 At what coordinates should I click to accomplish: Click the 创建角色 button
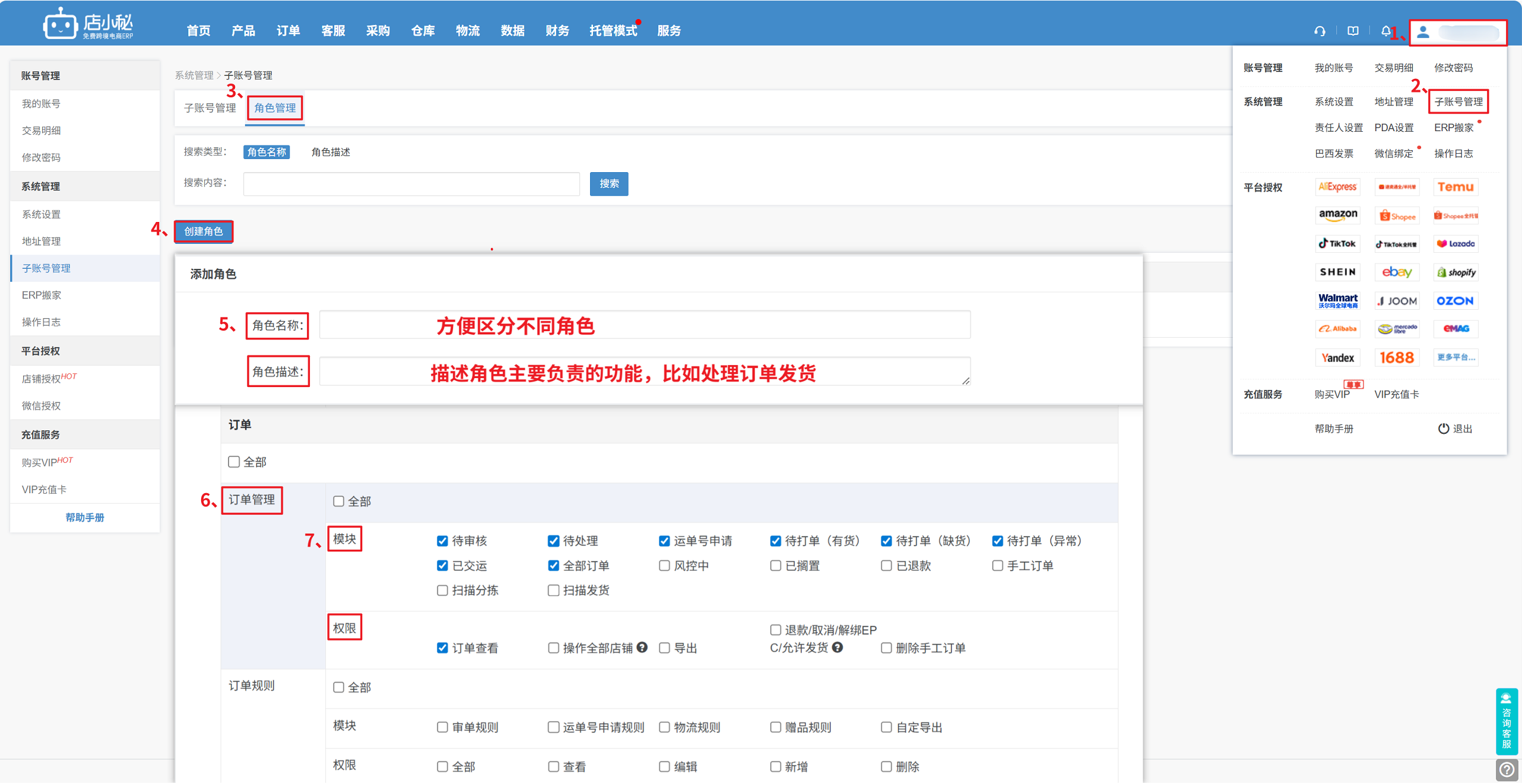pos(203,231)
